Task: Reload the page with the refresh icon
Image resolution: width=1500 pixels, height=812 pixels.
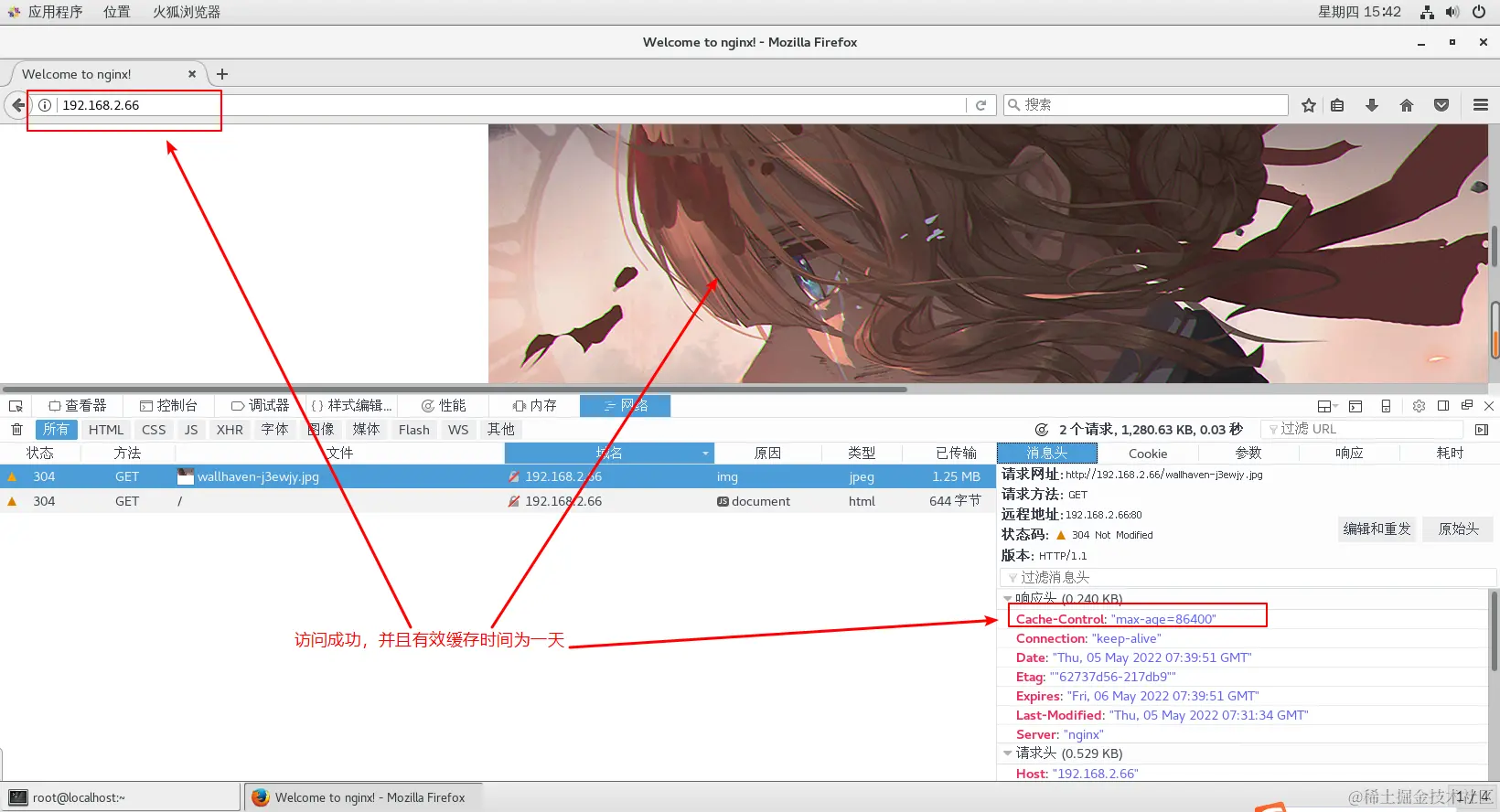Action: [x=980, y=105]
